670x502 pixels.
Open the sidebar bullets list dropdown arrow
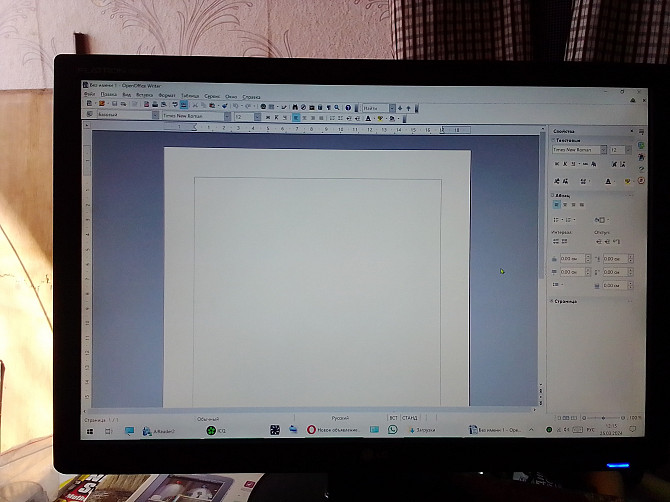pos(562,220)
